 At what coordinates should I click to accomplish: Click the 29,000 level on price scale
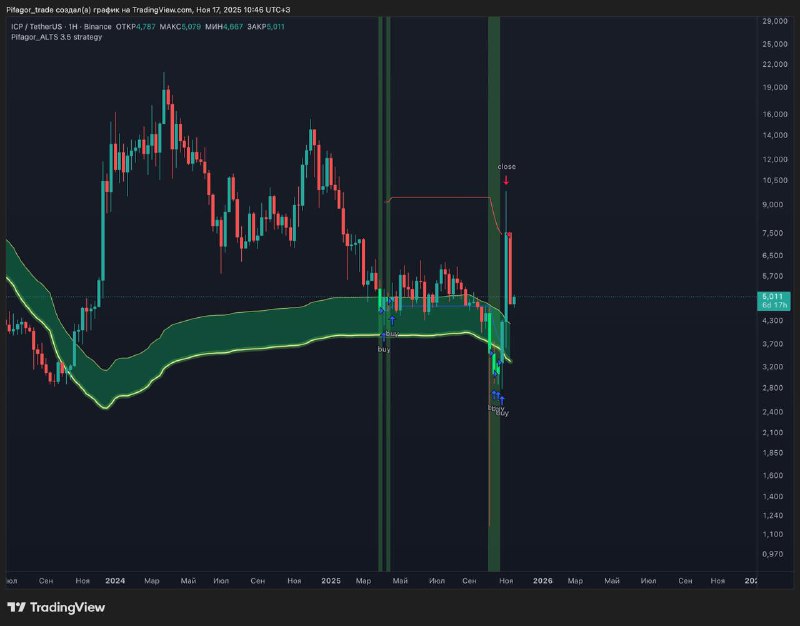(775, 21)
